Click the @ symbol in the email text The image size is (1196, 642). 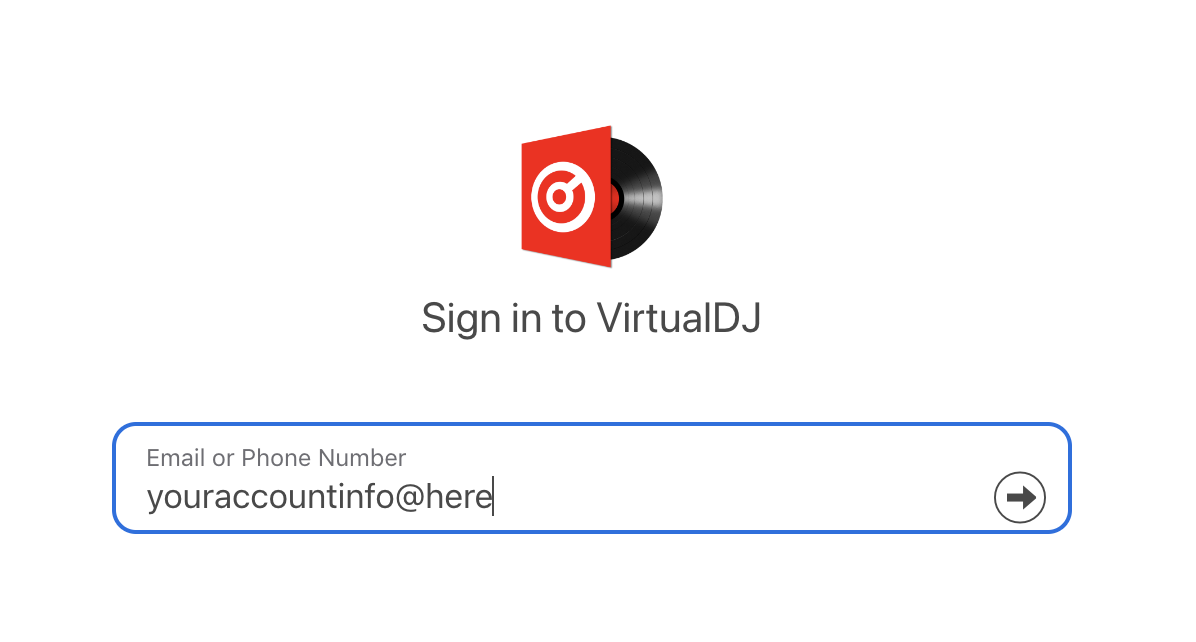pyautogui.click(x=410, y=497)
